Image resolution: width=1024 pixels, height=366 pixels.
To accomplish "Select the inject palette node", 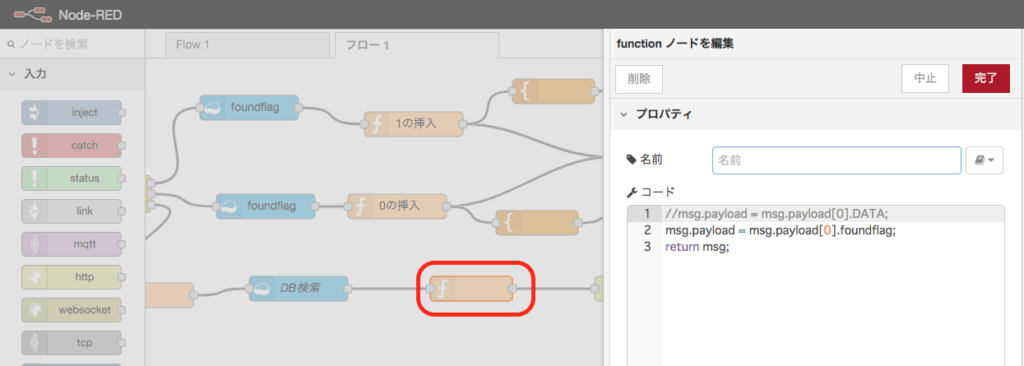I will point(71,112).
